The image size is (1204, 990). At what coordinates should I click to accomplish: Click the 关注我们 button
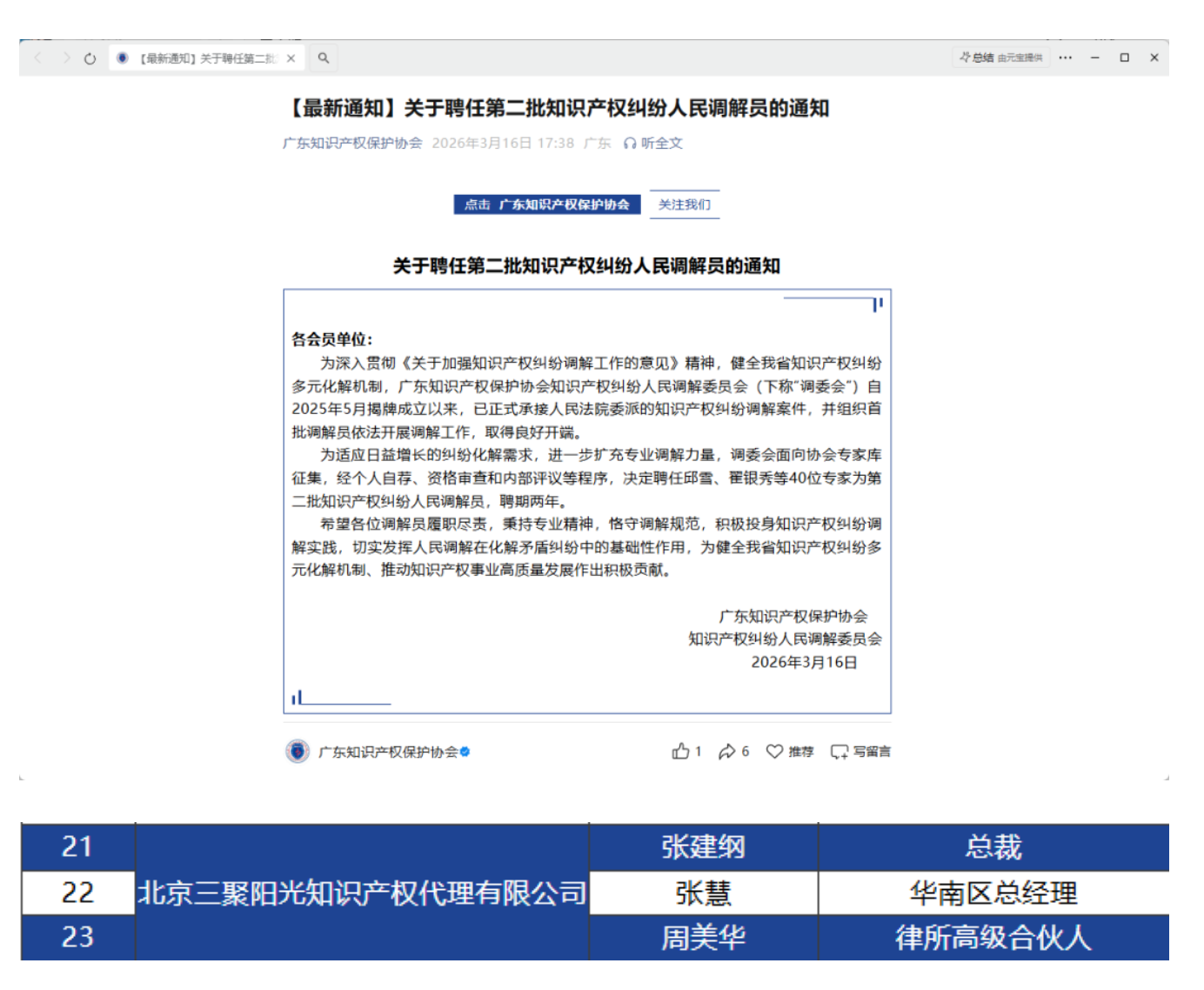(685, 204)
